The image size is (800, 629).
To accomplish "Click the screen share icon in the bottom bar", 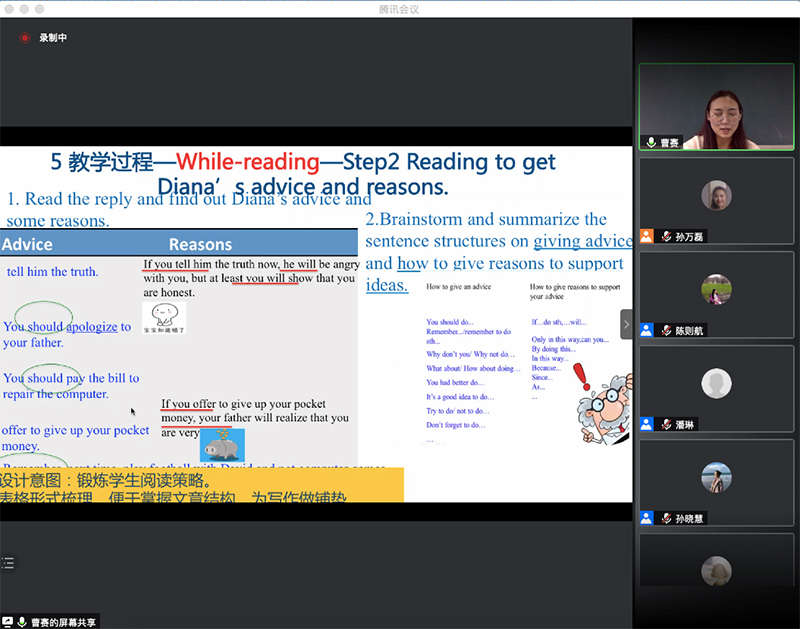I will [8, 622].
